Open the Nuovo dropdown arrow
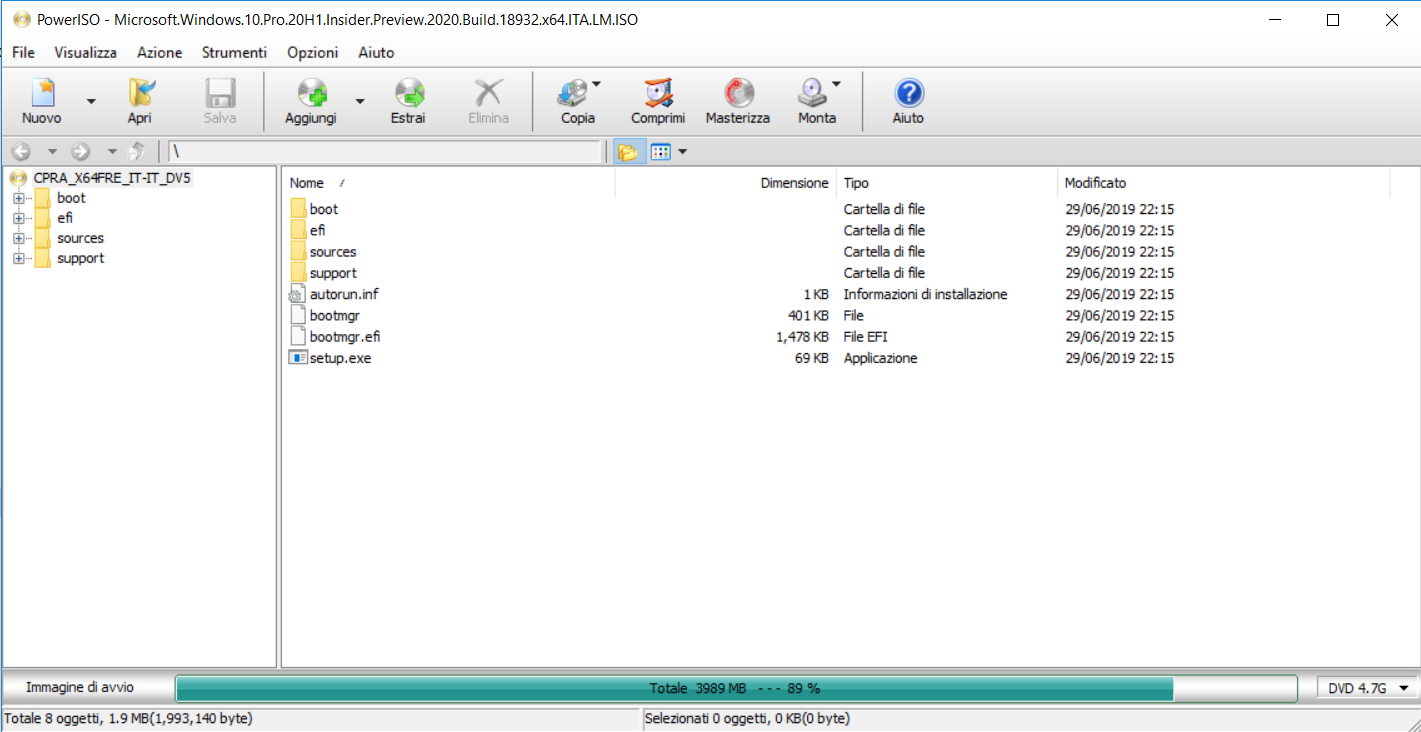Viewport: 1421px width, 732px height. pyautogui.click(x=91, y=101)
